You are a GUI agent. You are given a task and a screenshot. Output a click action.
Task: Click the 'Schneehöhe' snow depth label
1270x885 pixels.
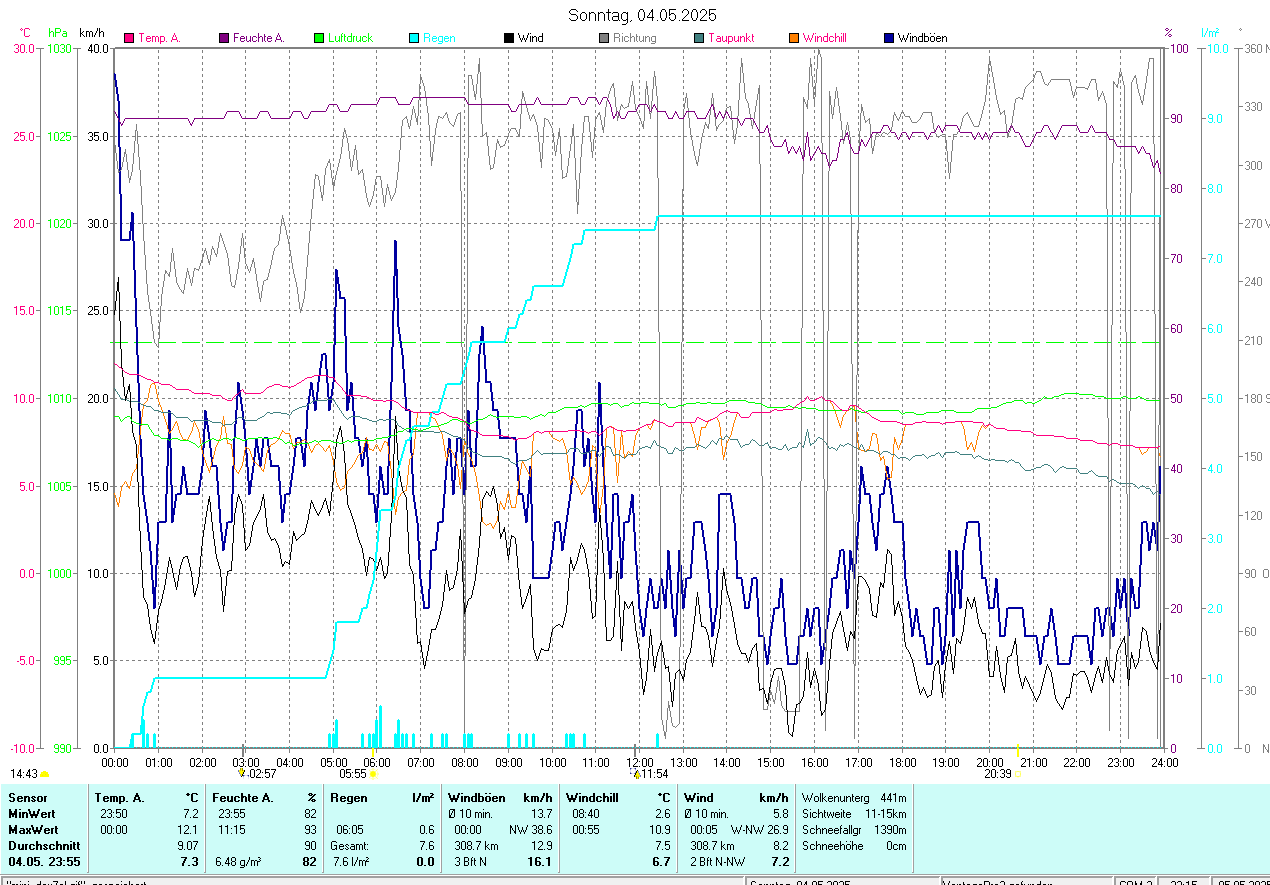(x=831, y=846)
